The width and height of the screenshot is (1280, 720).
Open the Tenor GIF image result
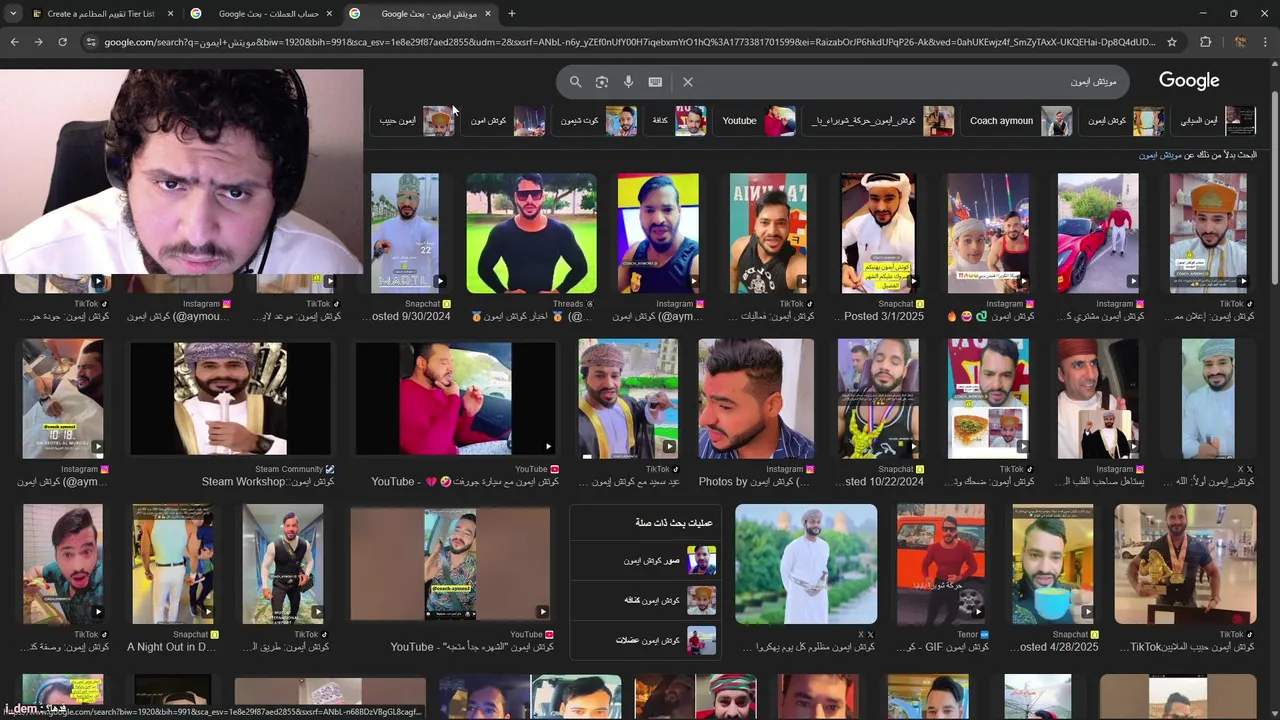point(940,564)
